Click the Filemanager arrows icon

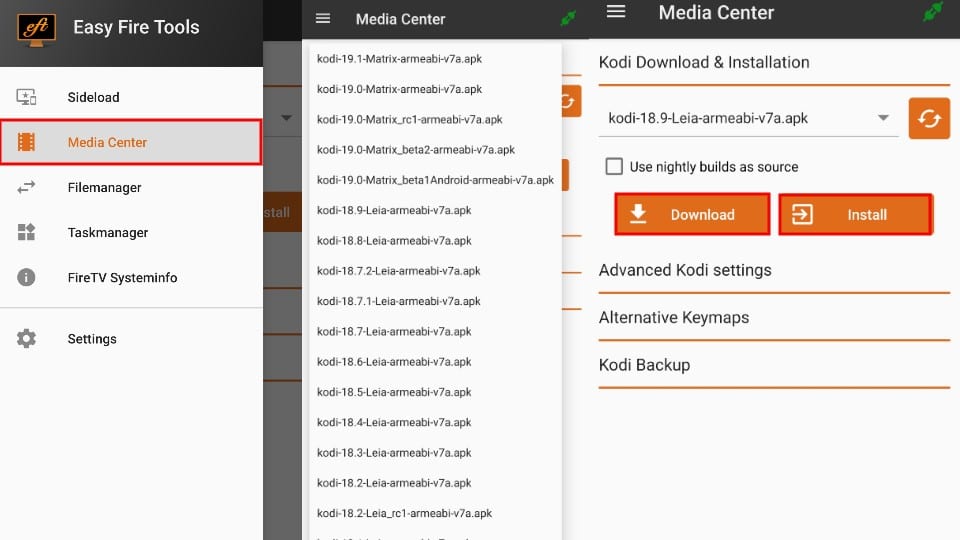[x=26, y=187]
